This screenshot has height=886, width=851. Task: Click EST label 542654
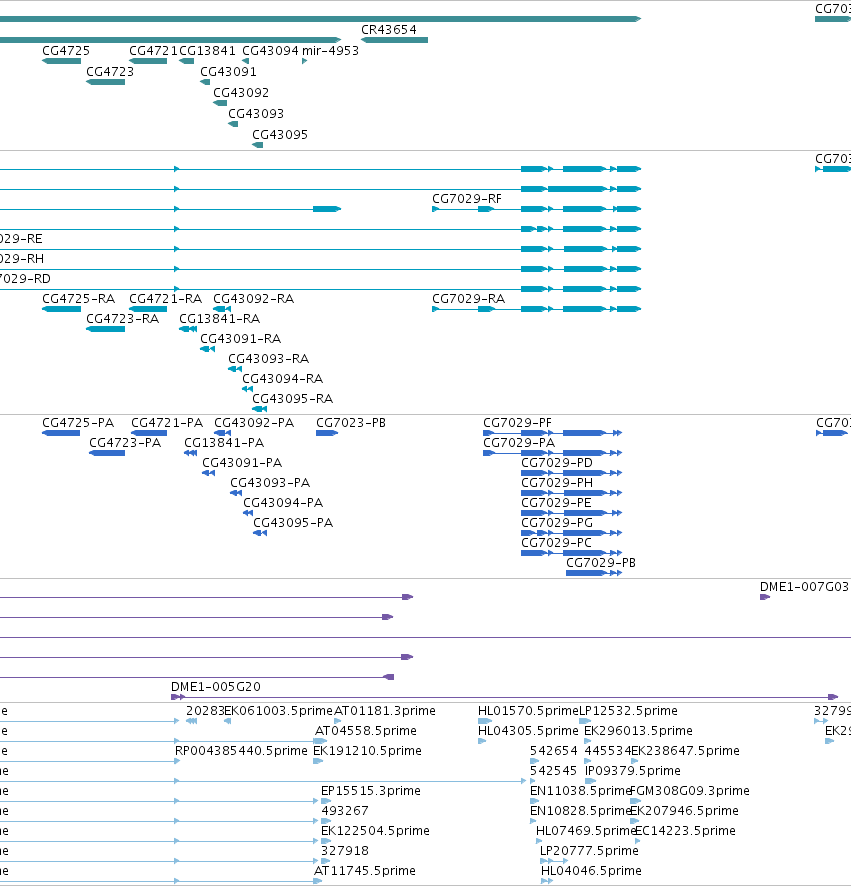(x=554, y=750)
